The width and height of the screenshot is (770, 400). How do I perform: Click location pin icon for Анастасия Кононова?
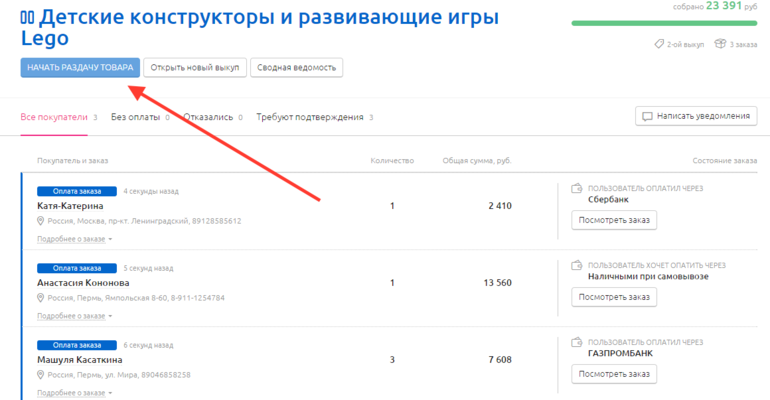pos(41,298)
